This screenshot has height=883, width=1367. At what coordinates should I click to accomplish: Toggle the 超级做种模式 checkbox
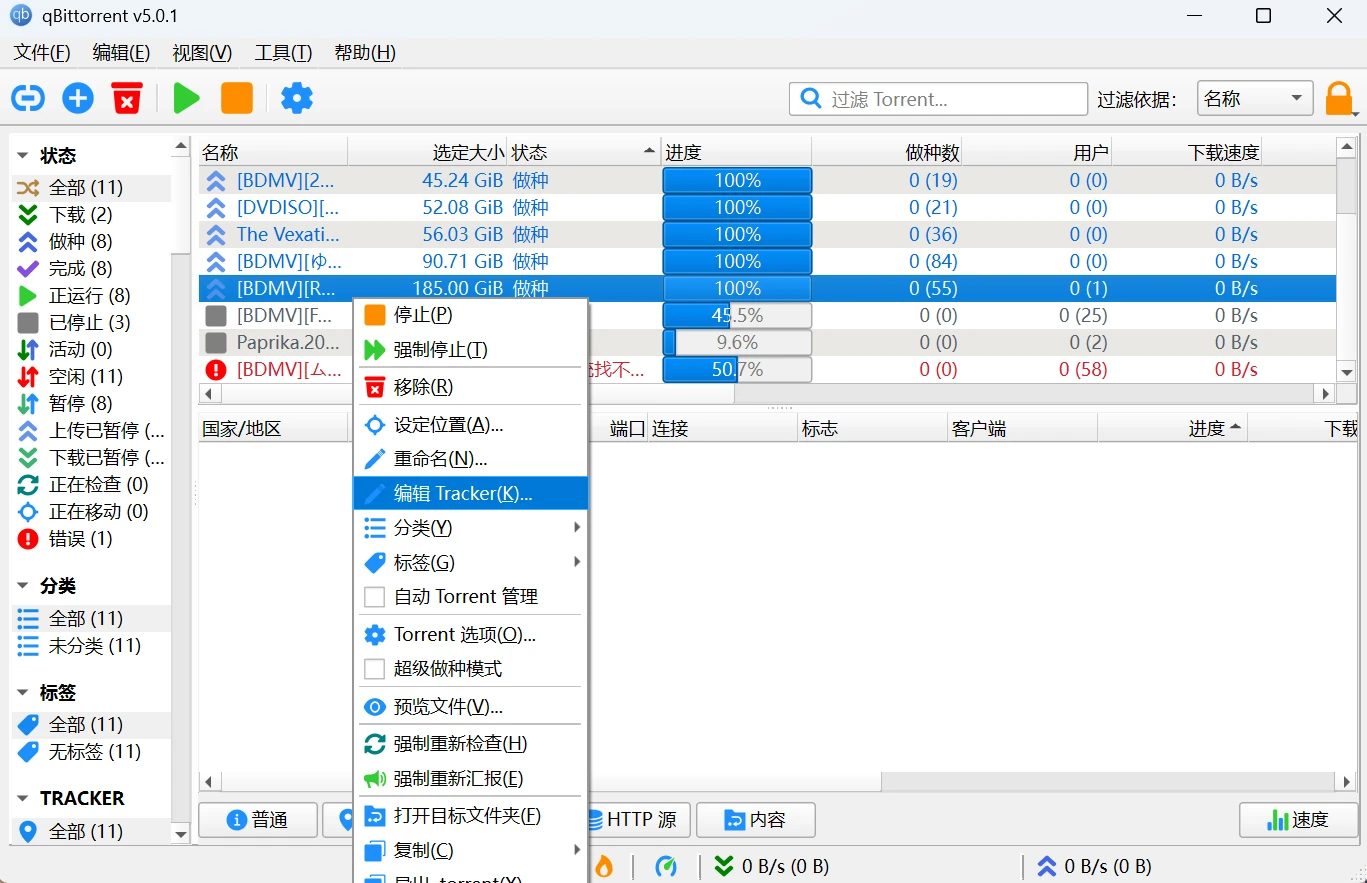click(x=374, y=669)
